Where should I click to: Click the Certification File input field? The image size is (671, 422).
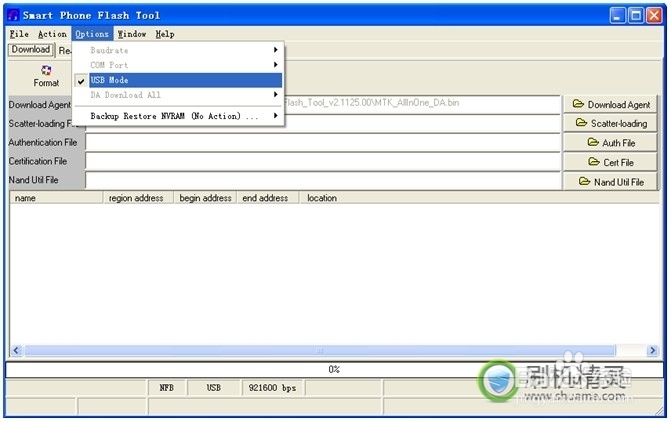(323, 161)
